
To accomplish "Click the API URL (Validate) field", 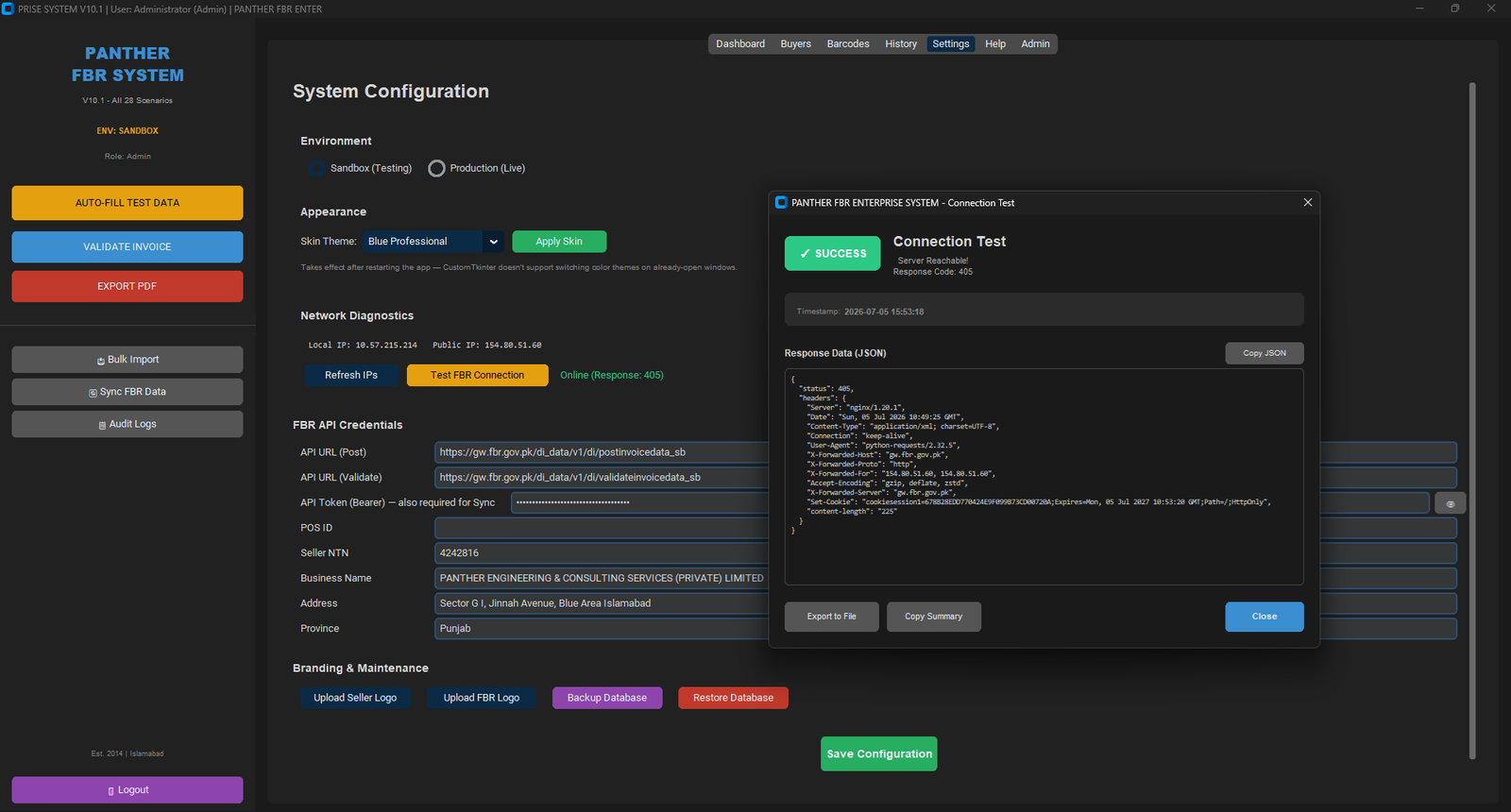I will 945,478.
